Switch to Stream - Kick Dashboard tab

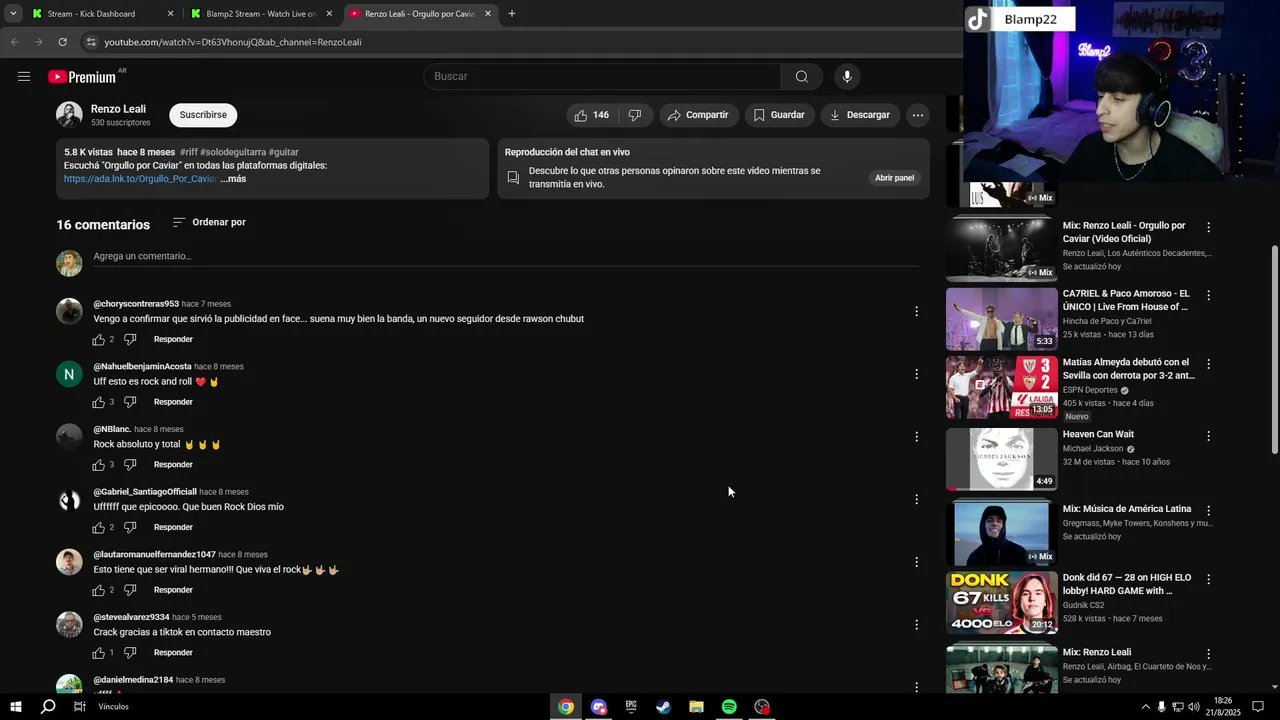tap(100, 14)
